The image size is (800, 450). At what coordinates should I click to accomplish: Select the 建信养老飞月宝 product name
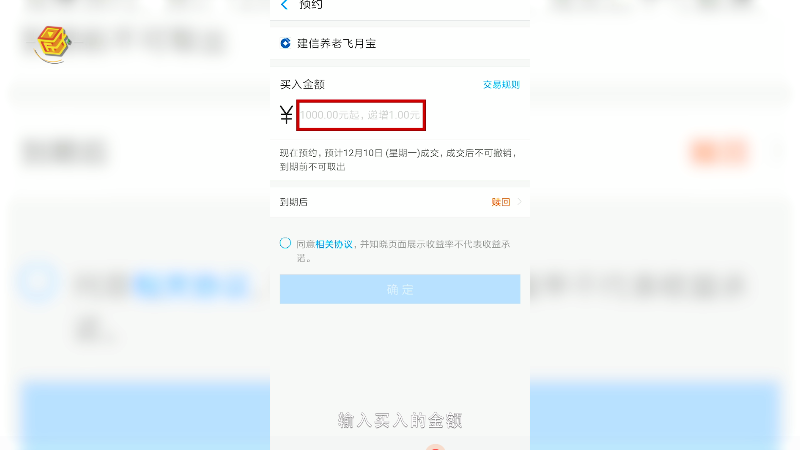coord(337,43)
